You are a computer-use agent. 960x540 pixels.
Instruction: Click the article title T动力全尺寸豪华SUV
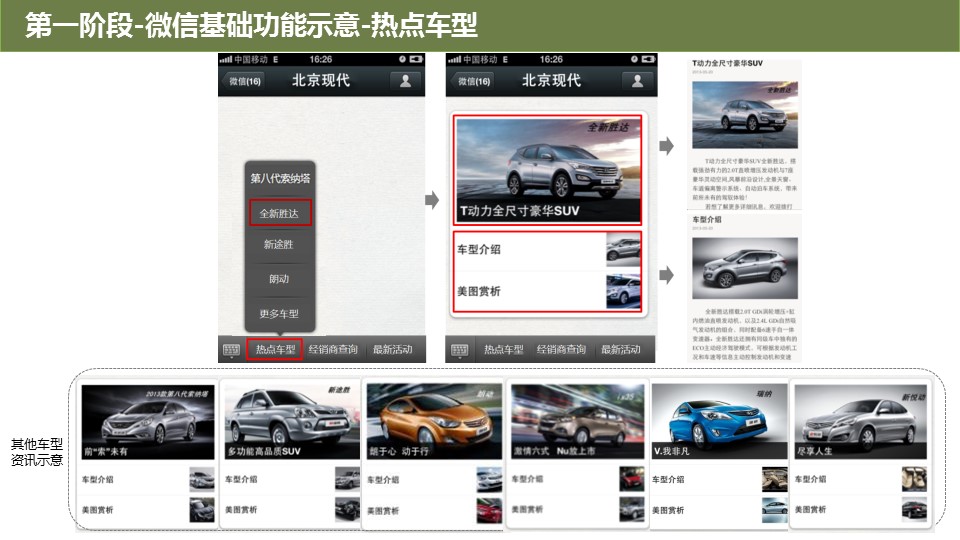tap(727, 63)
